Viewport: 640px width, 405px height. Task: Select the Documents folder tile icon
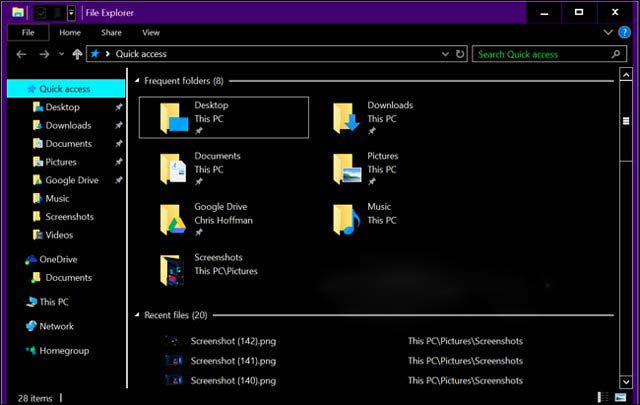click(173, 169)
